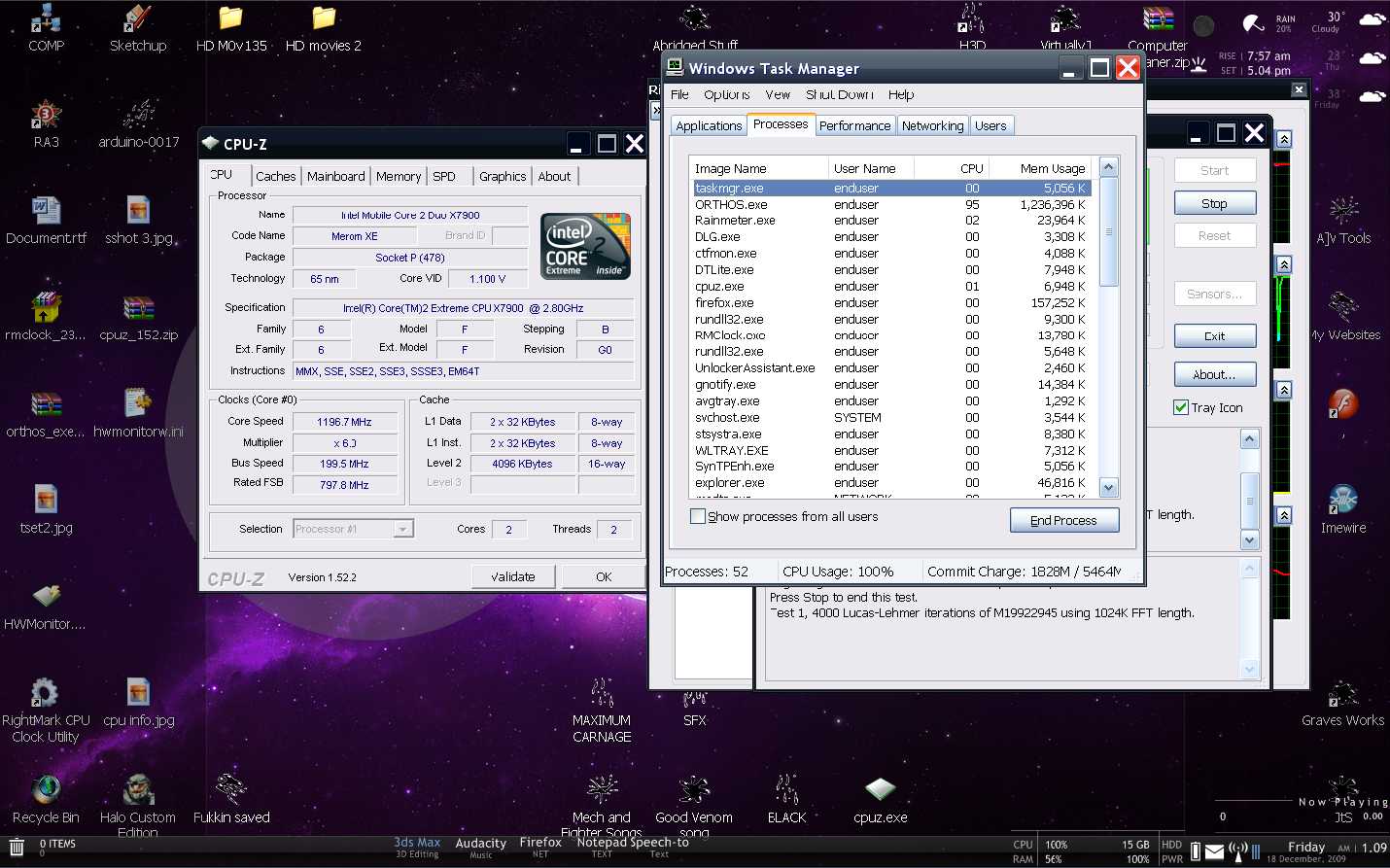Image resolution: width=1390 pixels, height=868 pixels.
Task: Select the ORTHOS.exe process row
Action: 731,205
